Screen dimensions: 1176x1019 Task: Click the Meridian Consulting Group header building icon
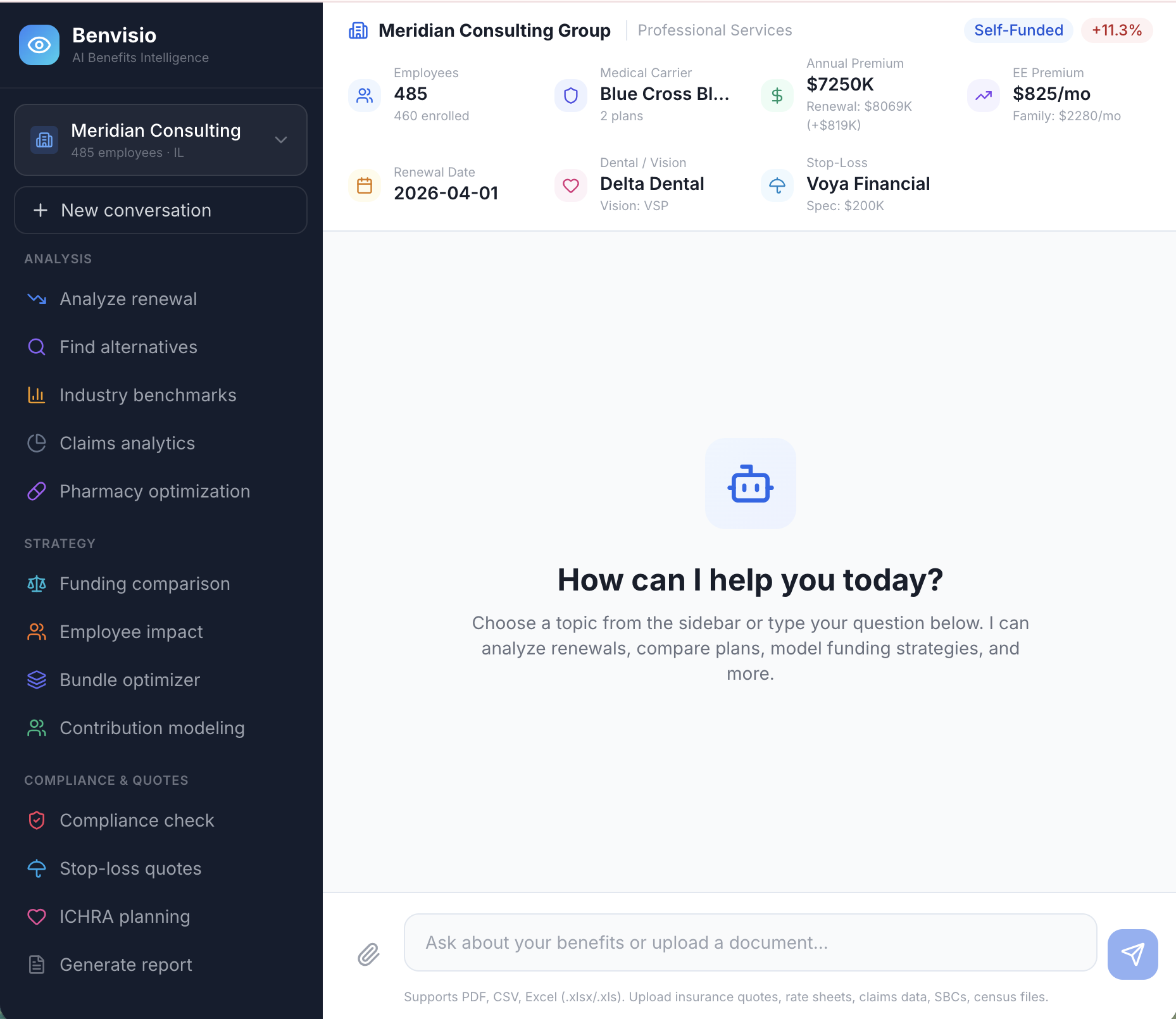tap(358, 30)
